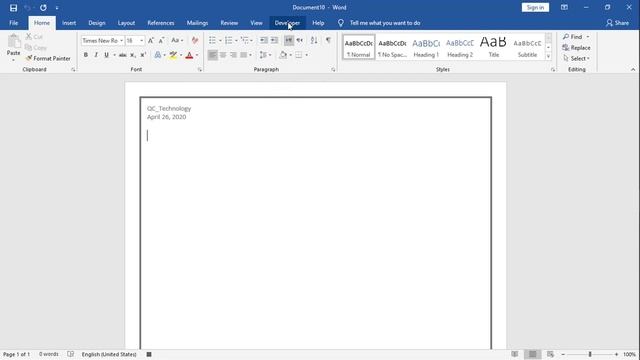Toggle left-to-right text direction
Image resolution: width=640 pixels, height=360 pixels.
tap(289, 40)
